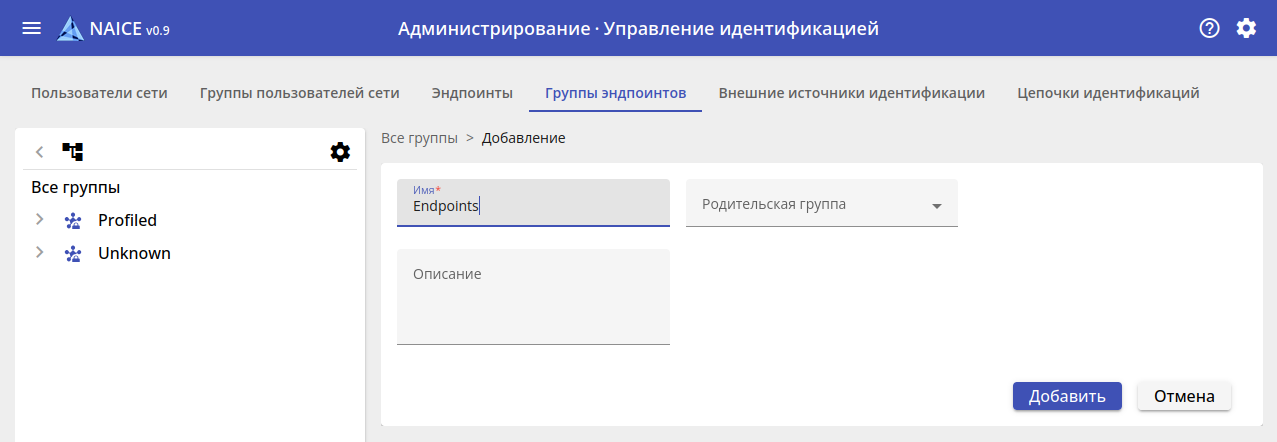Click the Profiled group icon
This screenshot has width=1277, height=442.
73,221
